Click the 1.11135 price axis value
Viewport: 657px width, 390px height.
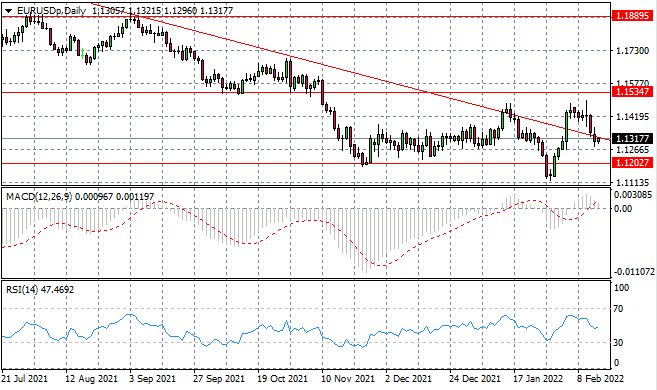632,182
